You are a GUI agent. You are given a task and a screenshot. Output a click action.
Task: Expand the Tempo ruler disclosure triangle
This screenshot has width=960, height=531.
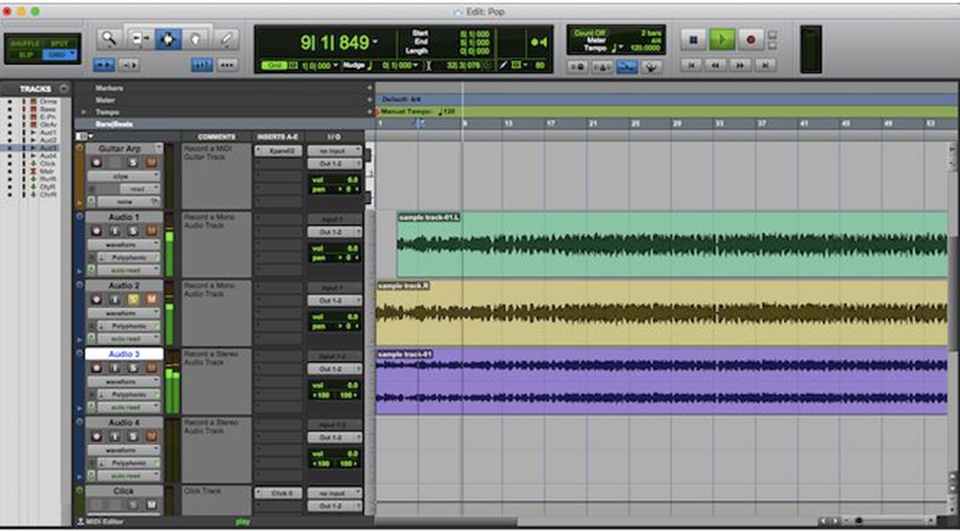click(84, 112)
